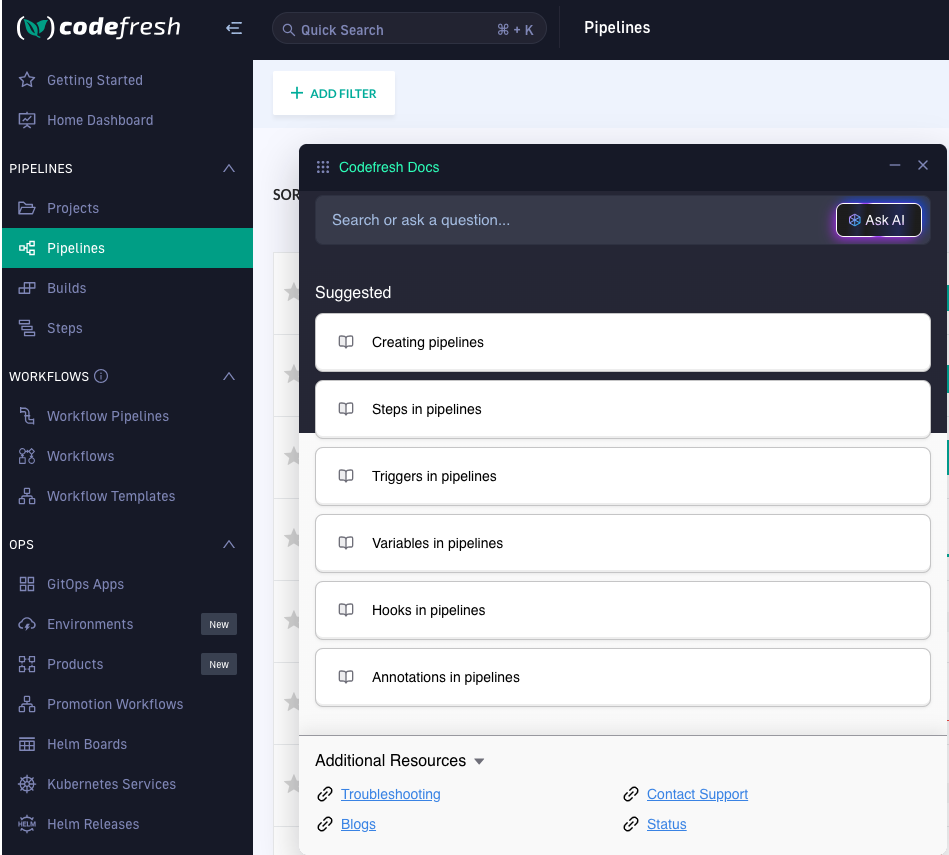949x855 pixels.
Task: Collapse the WORKFLOWS sidebar section chevron
Action: pos(229,376)
